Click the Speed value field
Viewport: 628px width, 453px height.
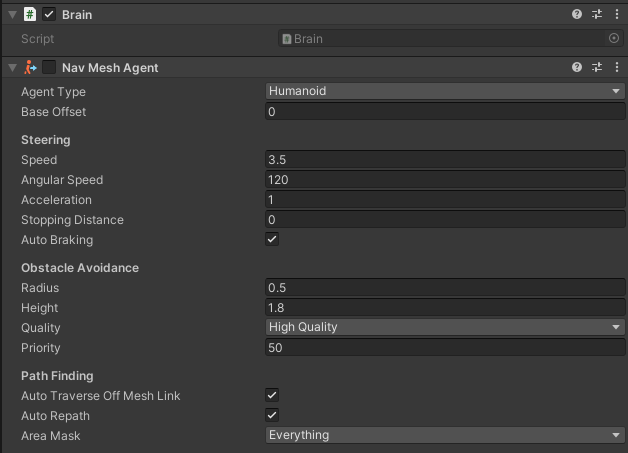(x=445, y=159)
